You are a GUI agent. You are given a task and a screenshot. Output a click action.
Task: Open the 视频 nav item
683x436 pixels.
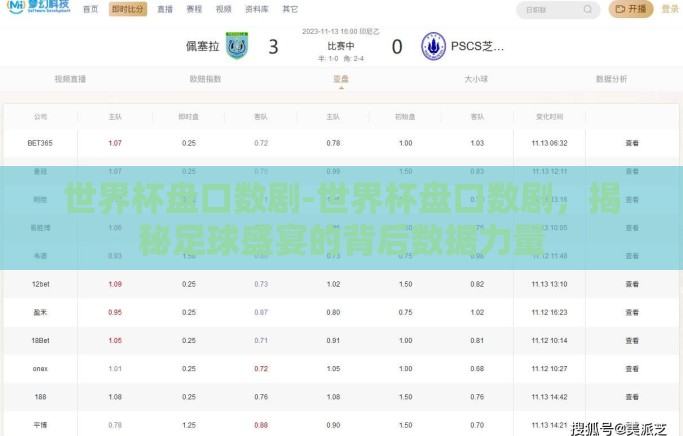(x=223, y=9)
